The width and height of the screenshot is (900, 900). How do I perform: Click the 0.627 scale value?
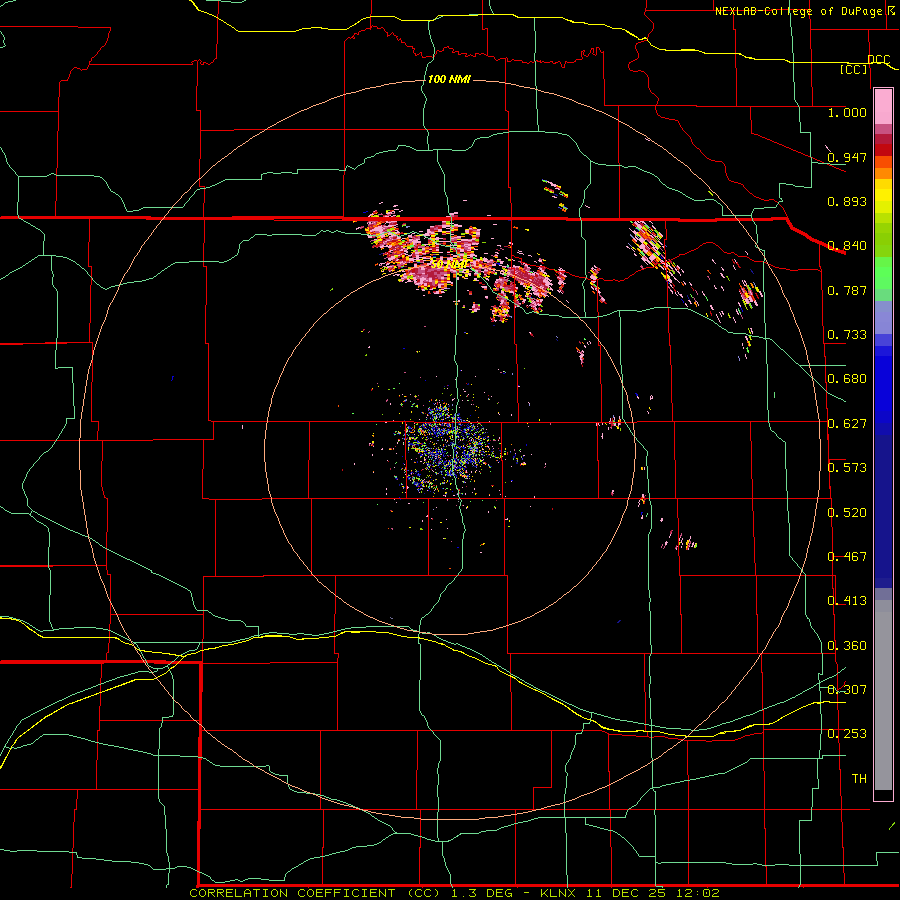click(x=847, y=424)
